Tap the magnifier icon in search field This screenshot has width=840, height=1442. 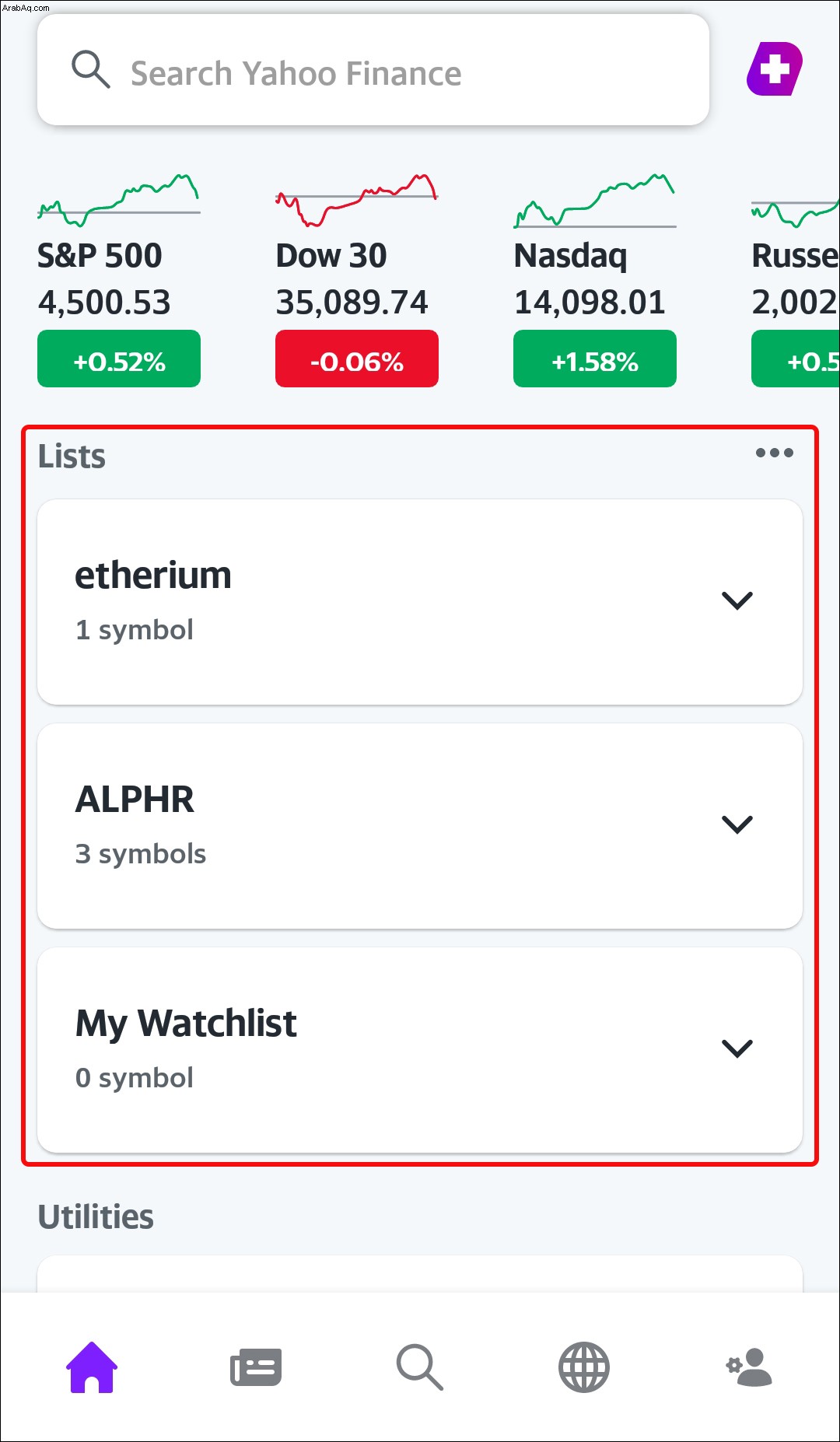(x=91, y=70)
